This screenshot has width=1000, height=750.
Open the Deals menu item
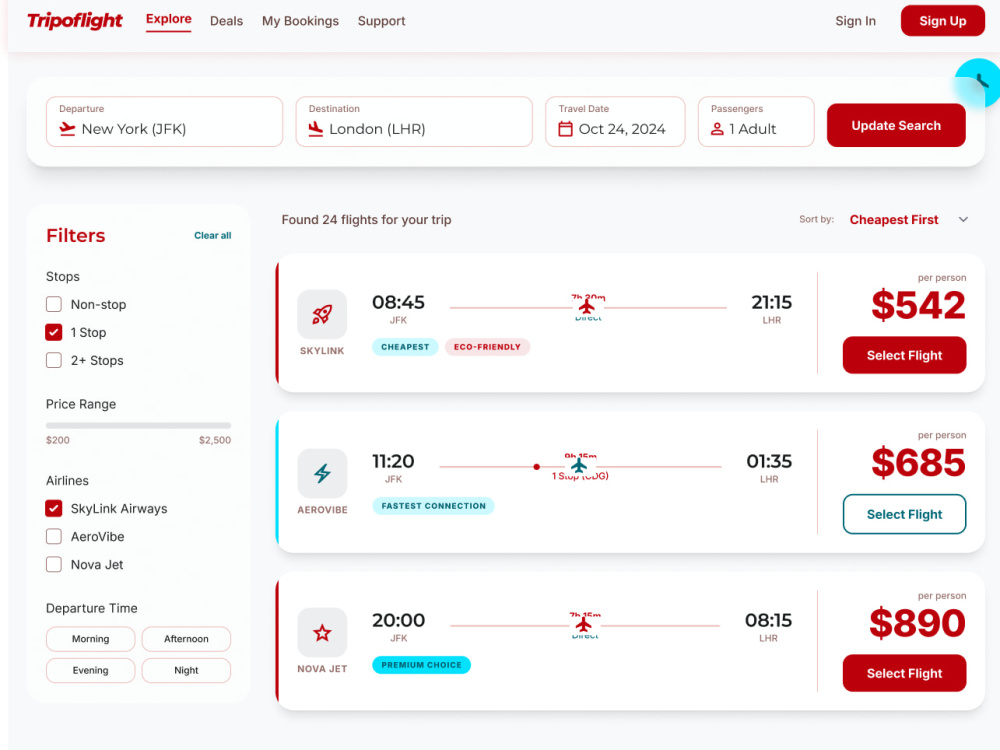click(x=226, y=21)
